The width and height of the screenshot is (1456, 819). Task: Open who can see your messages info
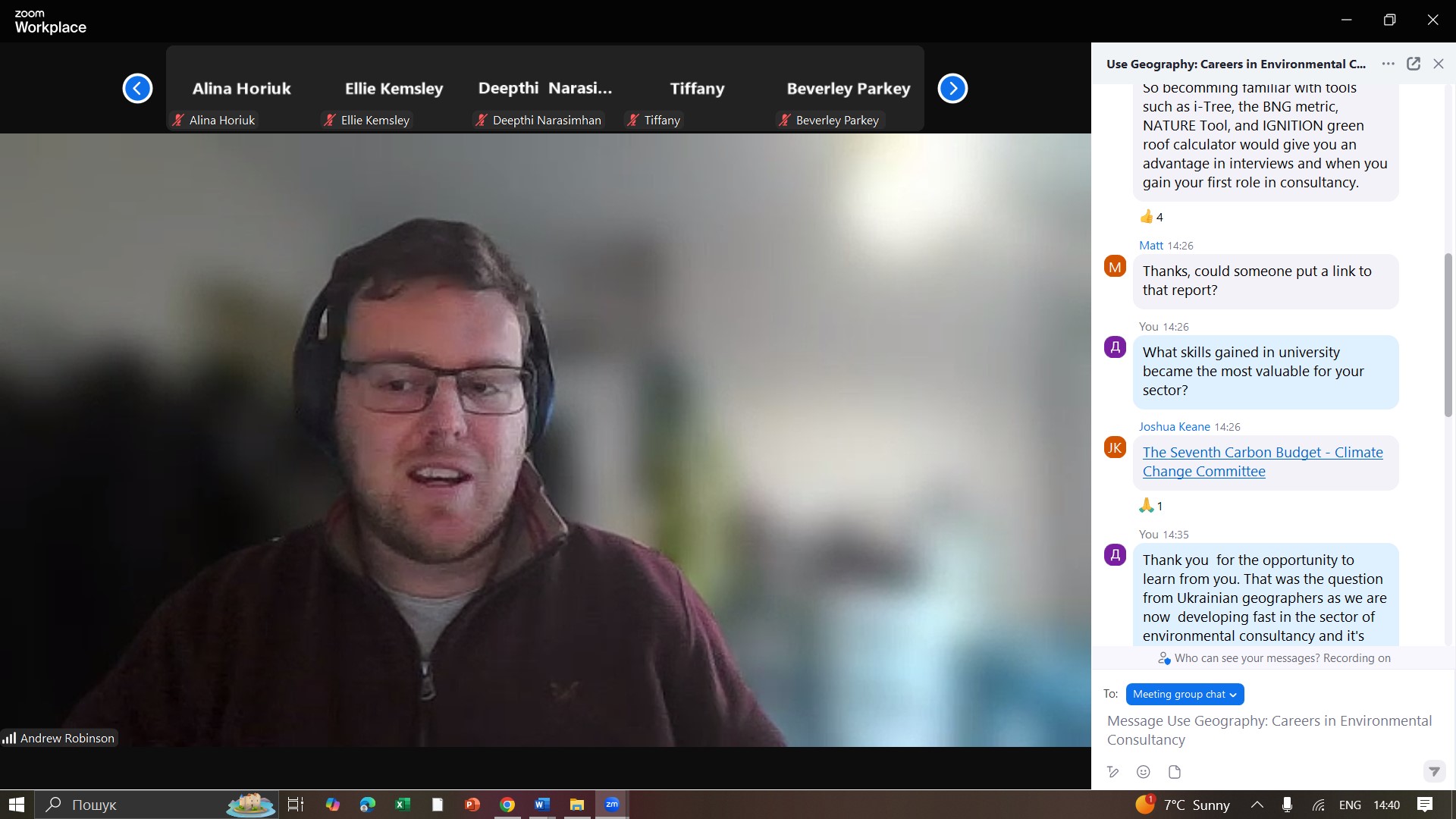coord(1274,658)
